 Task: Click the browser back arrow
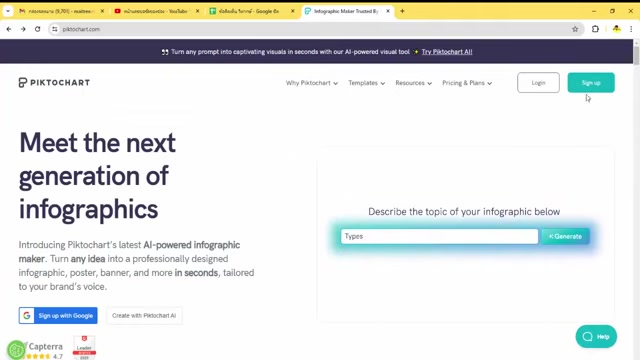(9, 29)
